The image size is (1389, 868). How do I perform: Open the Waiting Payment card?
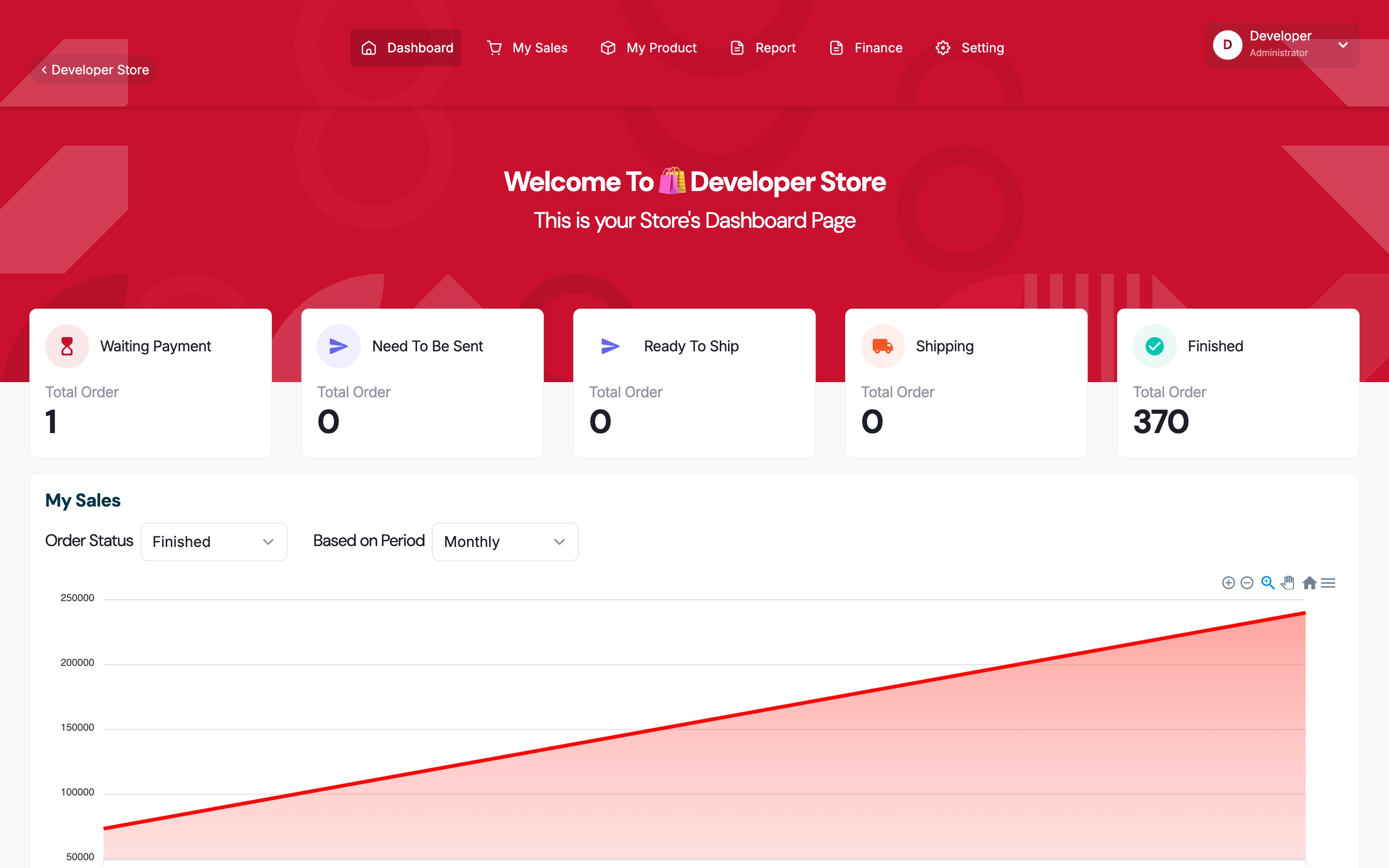[x=150, y=383]
